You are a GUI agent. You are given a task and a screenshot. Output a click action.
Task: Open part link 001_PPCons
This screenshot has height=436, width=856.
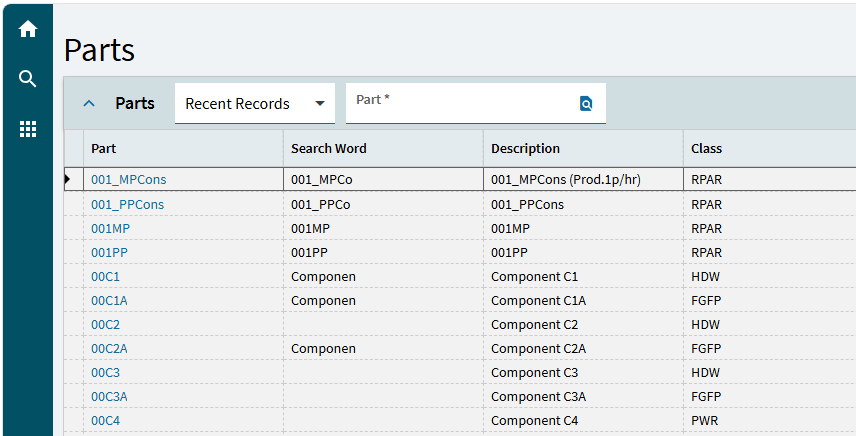point(127,205)
